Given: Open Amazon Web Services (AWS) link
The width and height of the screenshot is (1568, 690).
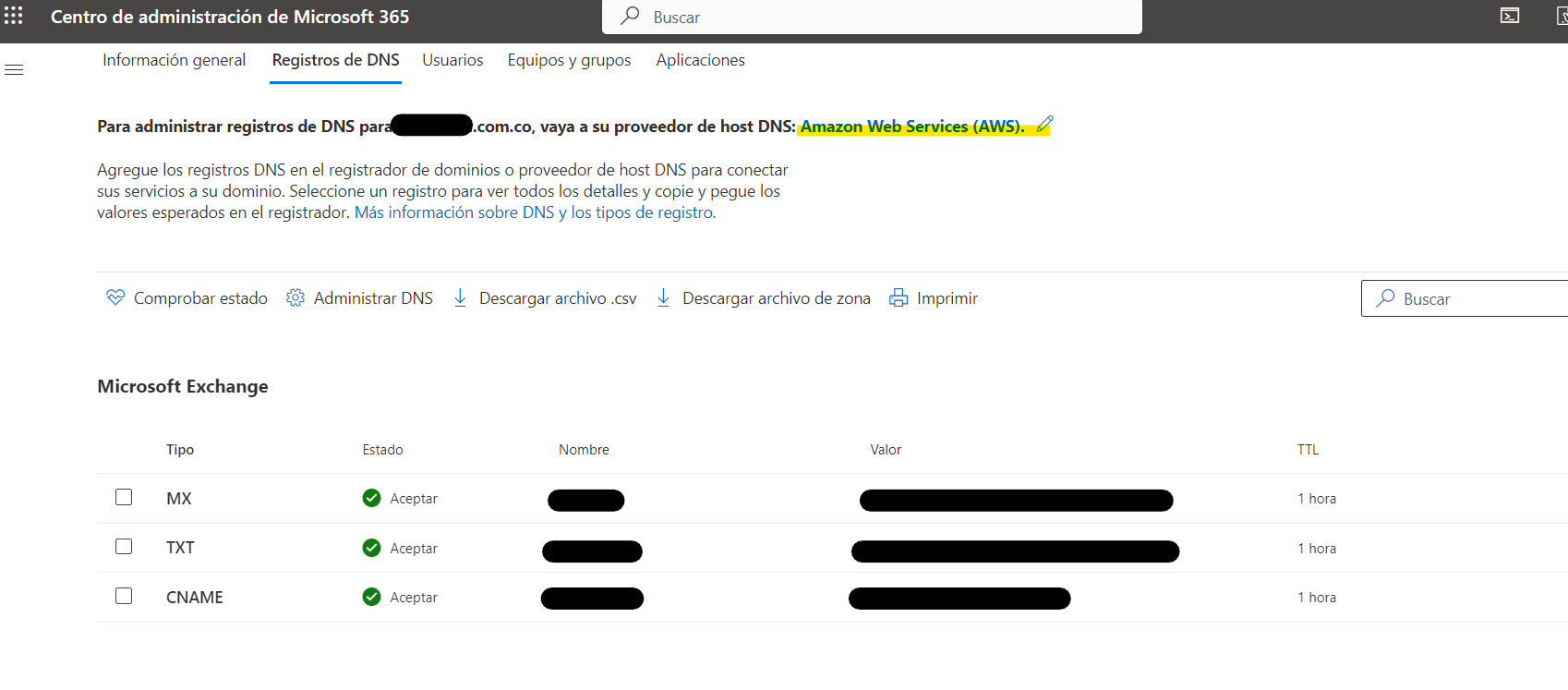Looking at the screenshot, I should (x=912, y=127).
